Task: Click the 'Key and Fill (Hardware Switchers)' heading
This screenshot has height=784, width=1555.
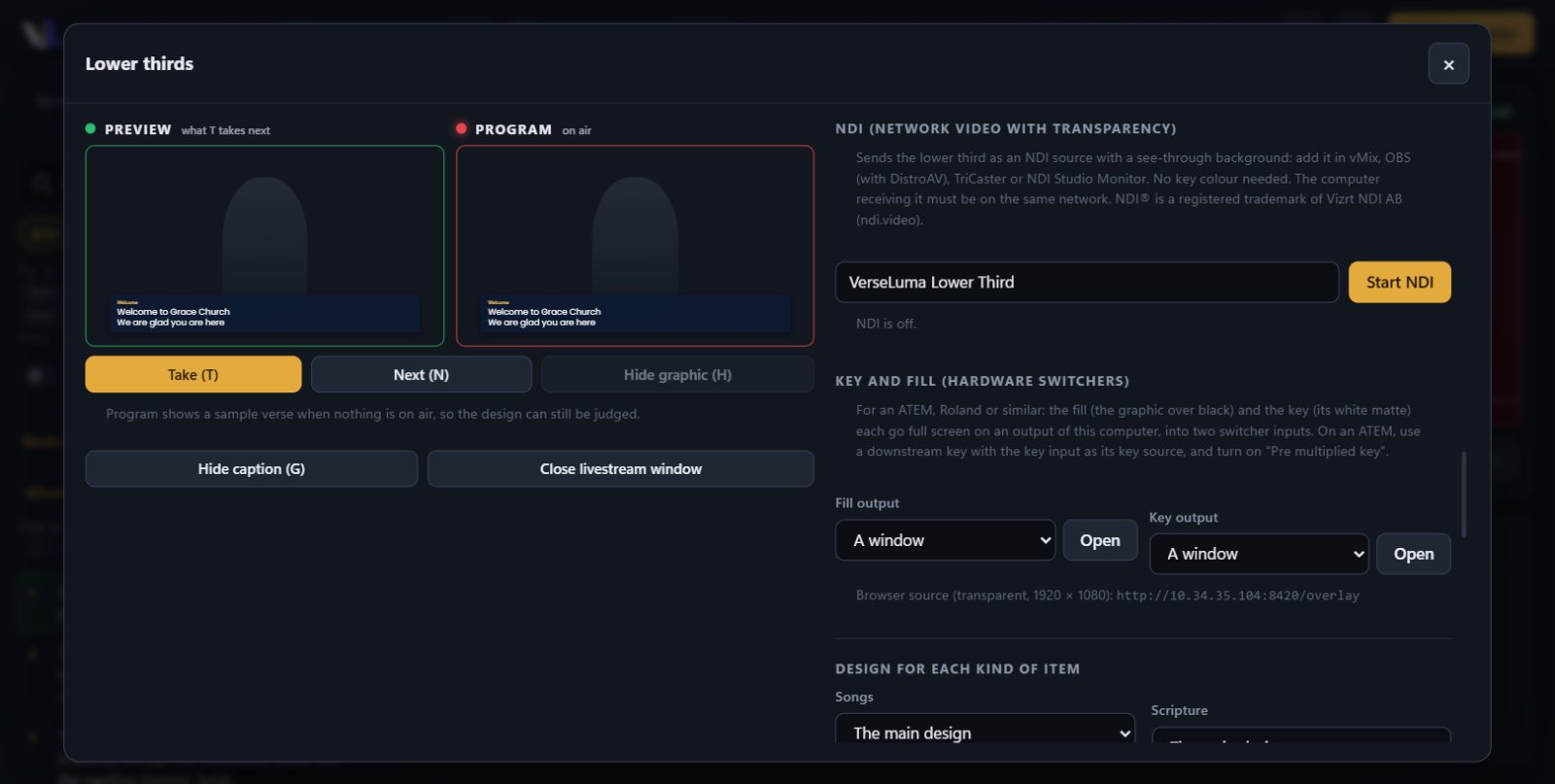Action: click(x=982, y=381)
